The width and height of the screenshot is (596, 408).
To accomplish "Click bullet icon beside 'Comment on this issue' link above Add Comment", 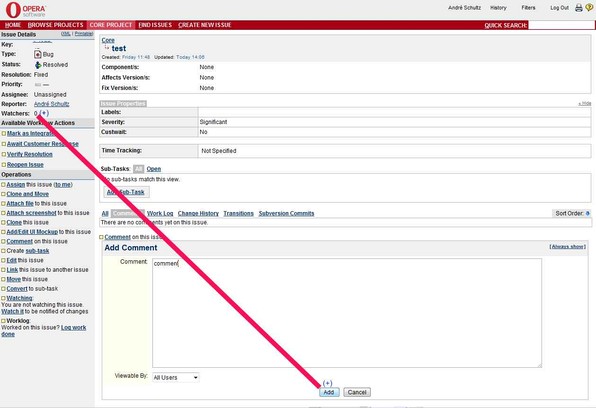I will pos(101,237).
